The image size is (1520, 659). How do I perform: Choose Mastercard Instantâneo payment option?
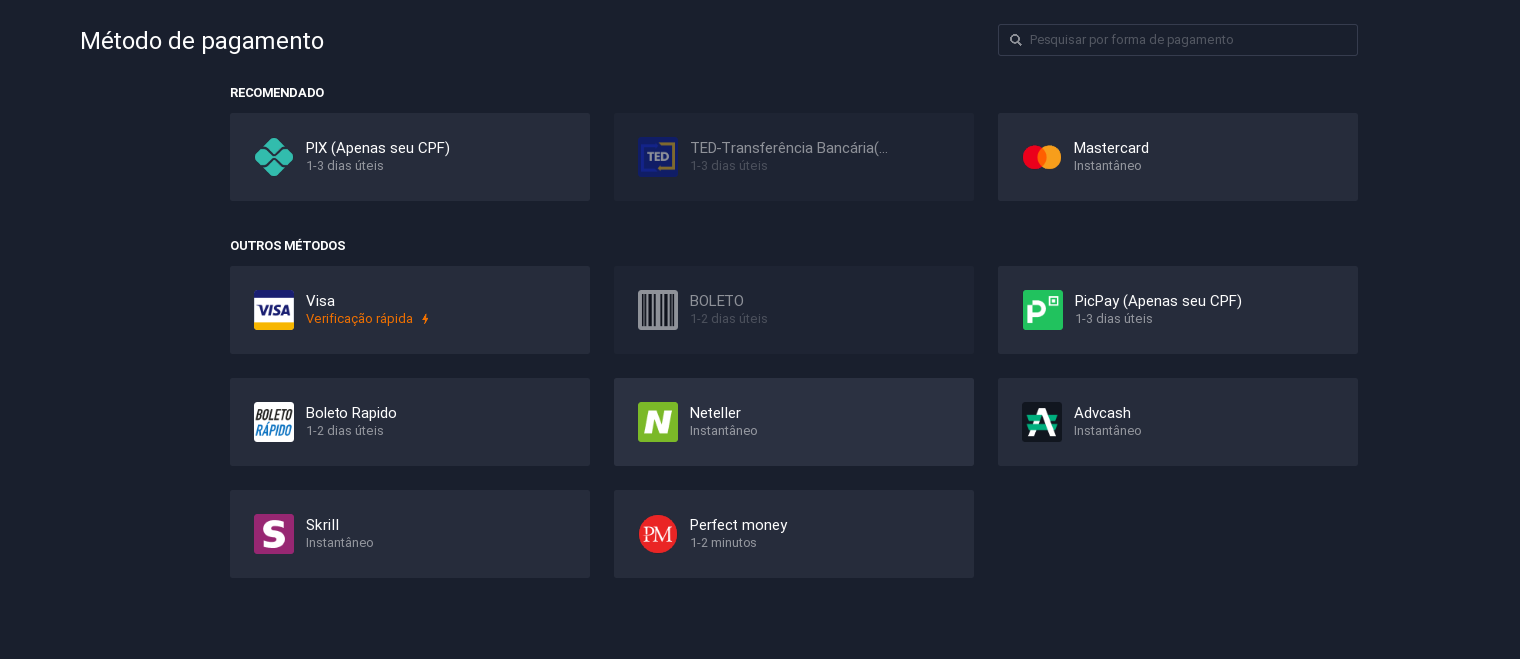tap(1178, 157)
